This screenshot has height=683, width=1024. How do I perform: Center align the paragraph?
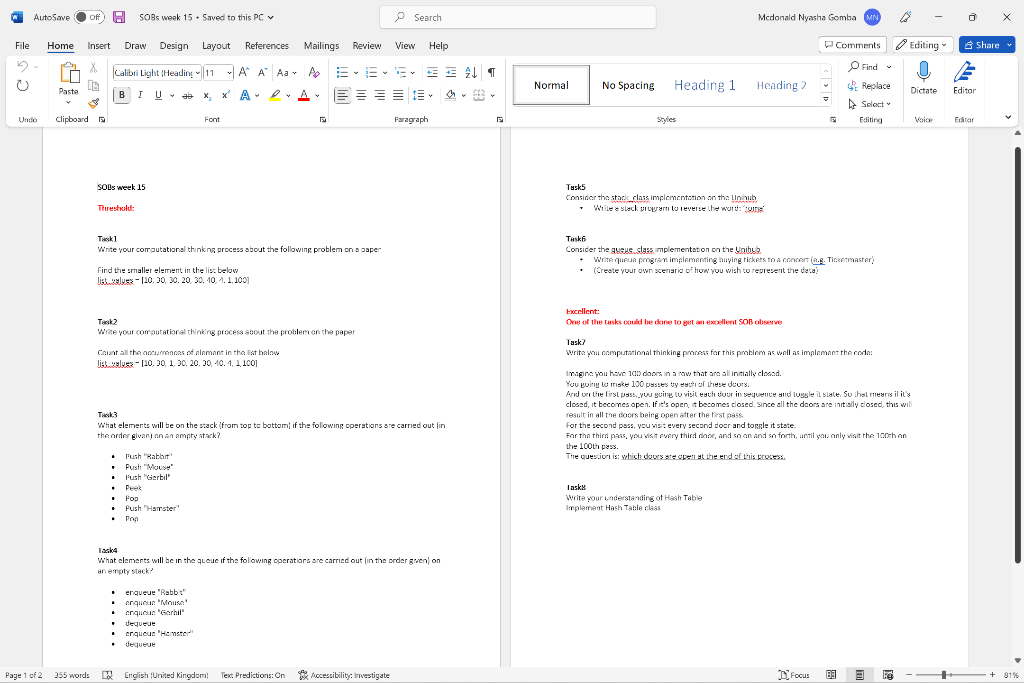[x=361, y=95]
